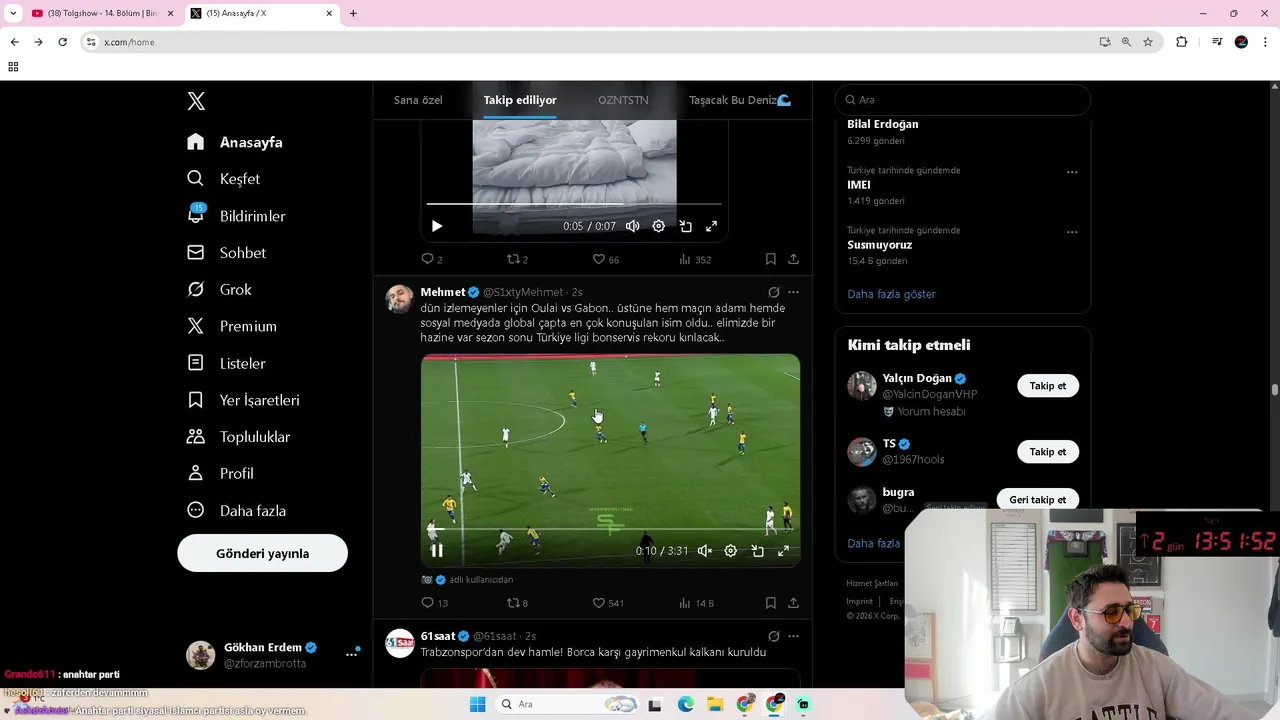
Task: Click Yer İşaretleri bookmarks icon
Action: pos(196,400)
